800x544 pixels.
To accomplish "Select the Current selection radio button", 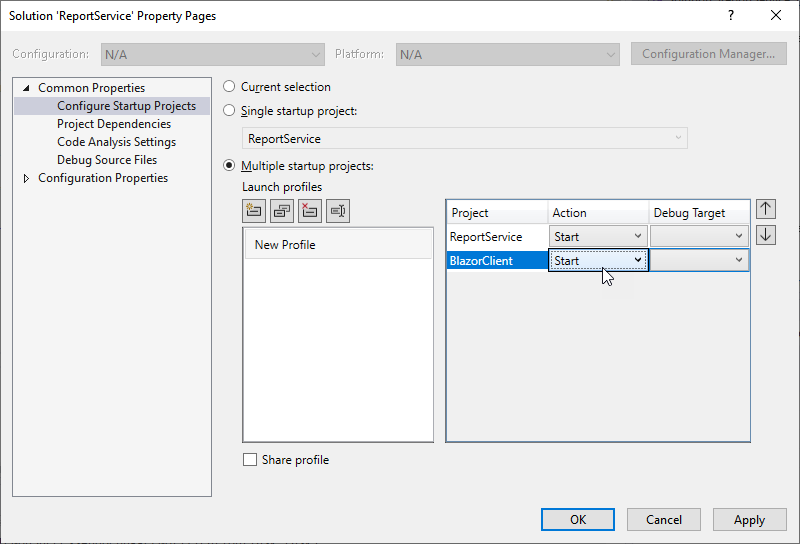I will 230,87.
